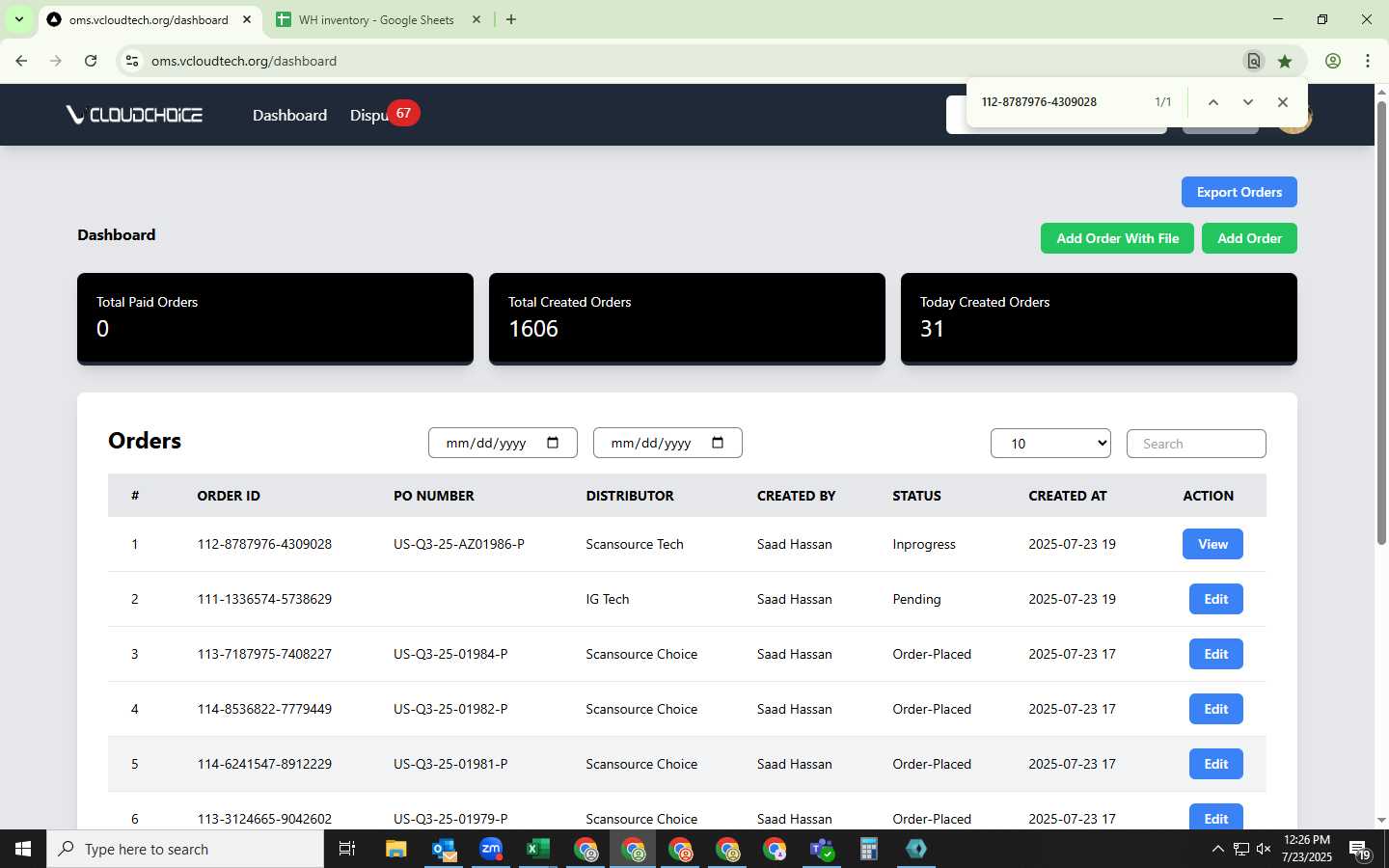
Task: Go forward in browser history
Action: (56, 61)
